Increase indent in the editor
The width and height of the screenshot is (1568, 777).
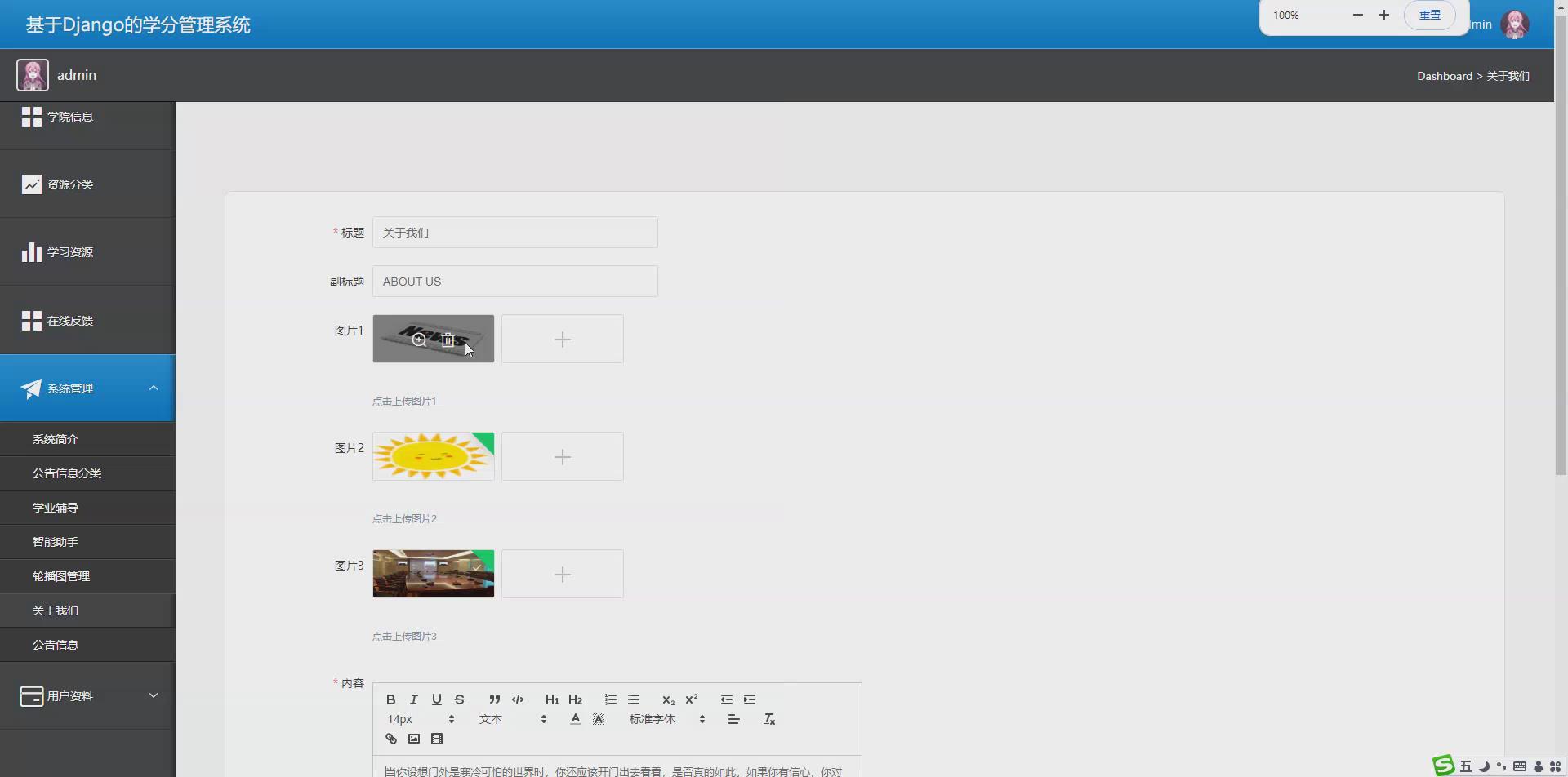click(x=749, y=699)
